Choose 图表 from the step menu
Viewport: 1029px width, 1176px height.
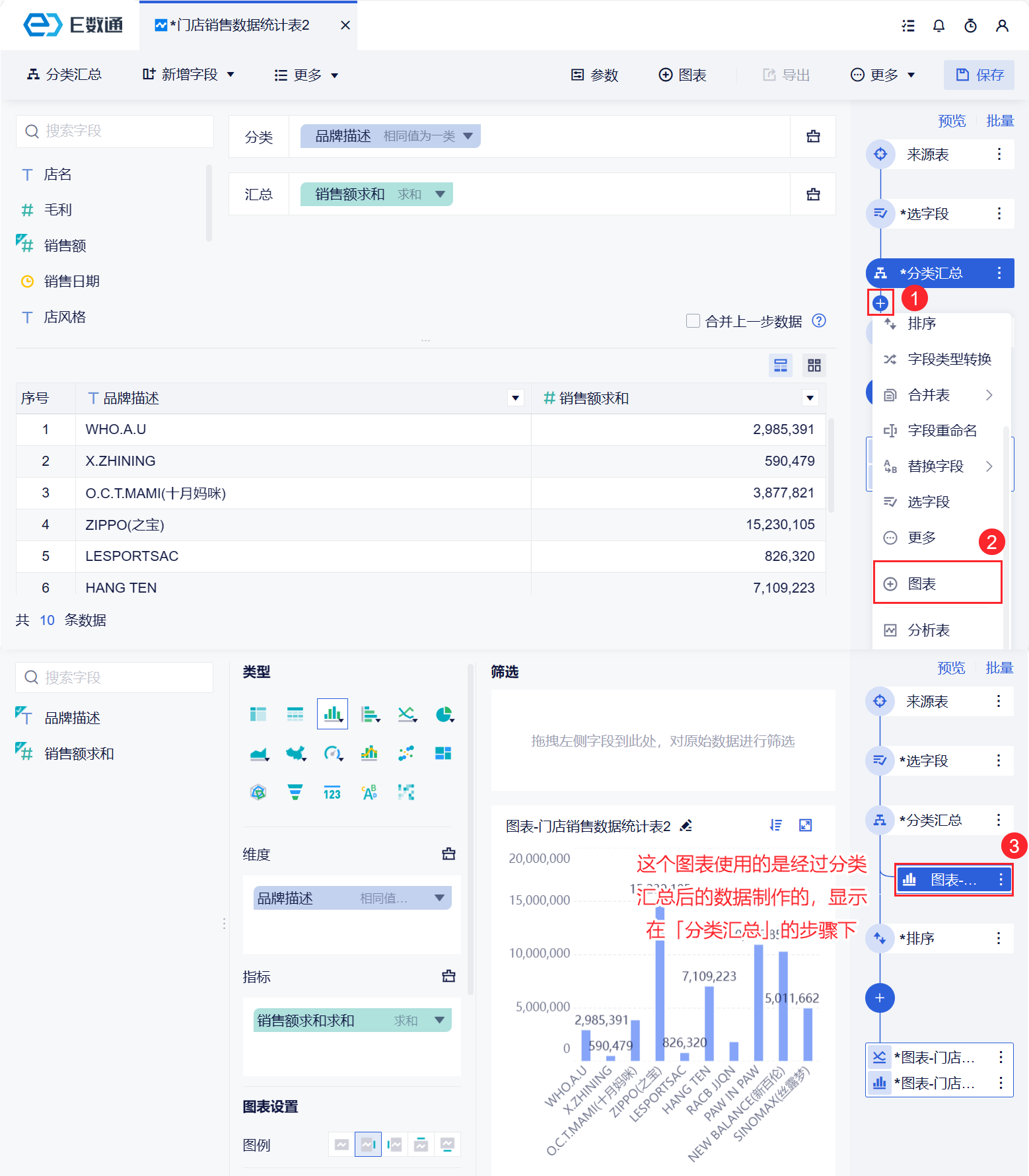[x=938, y=584]
